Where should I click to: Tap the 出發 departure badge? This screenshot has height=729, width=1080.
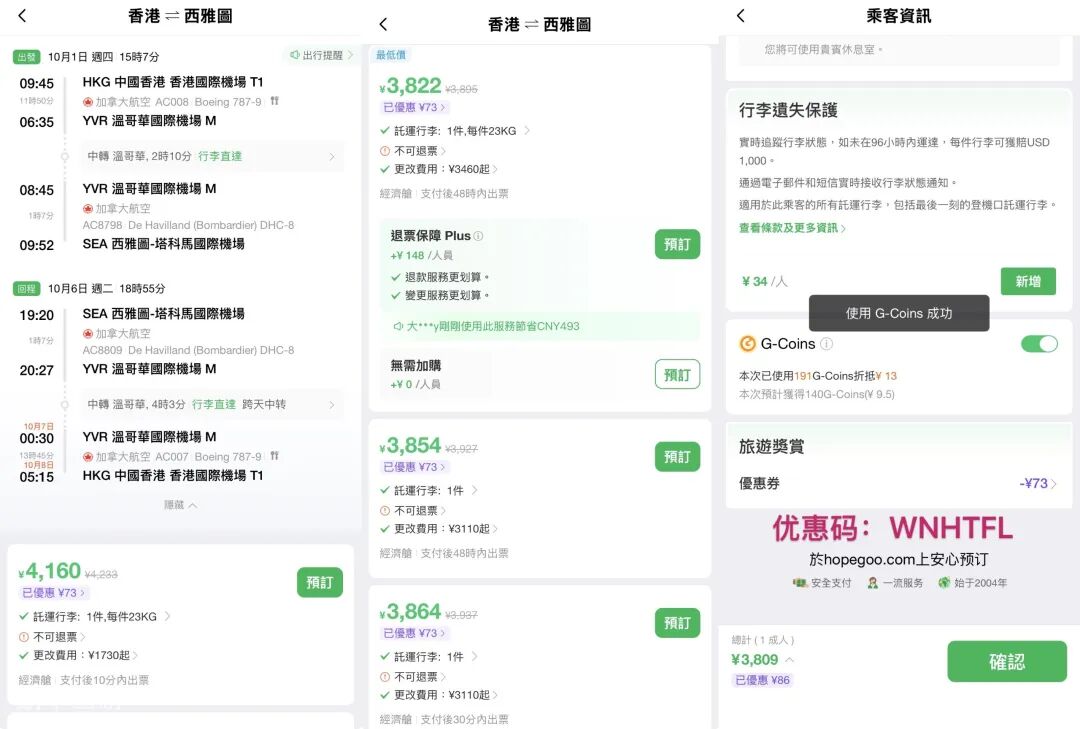coord(27,57)
